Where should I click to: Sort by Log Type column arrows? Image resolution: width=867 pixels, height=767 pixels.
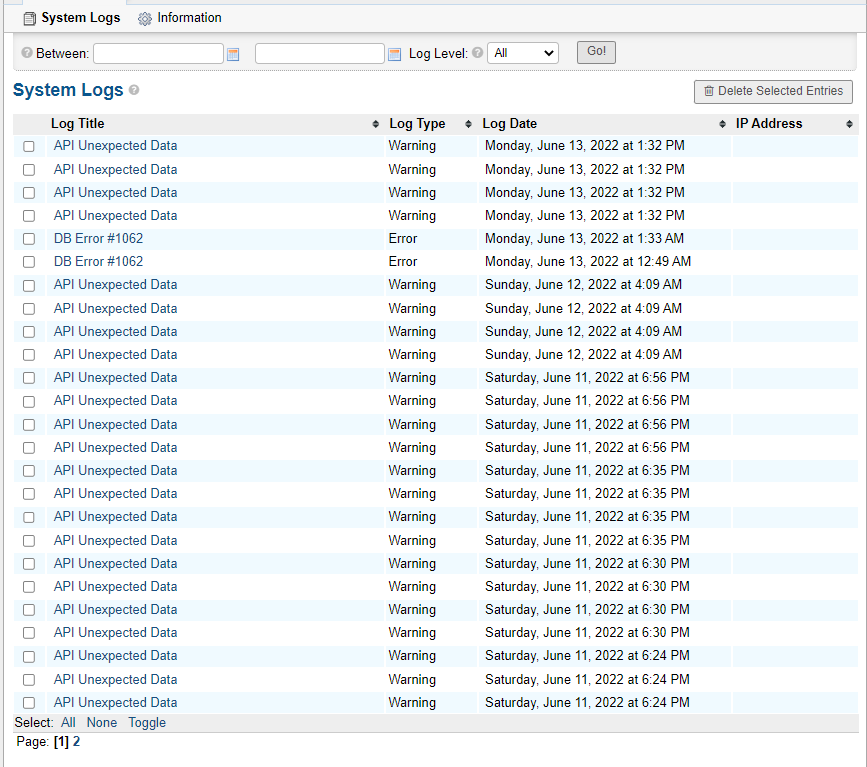tap(468, 124)
